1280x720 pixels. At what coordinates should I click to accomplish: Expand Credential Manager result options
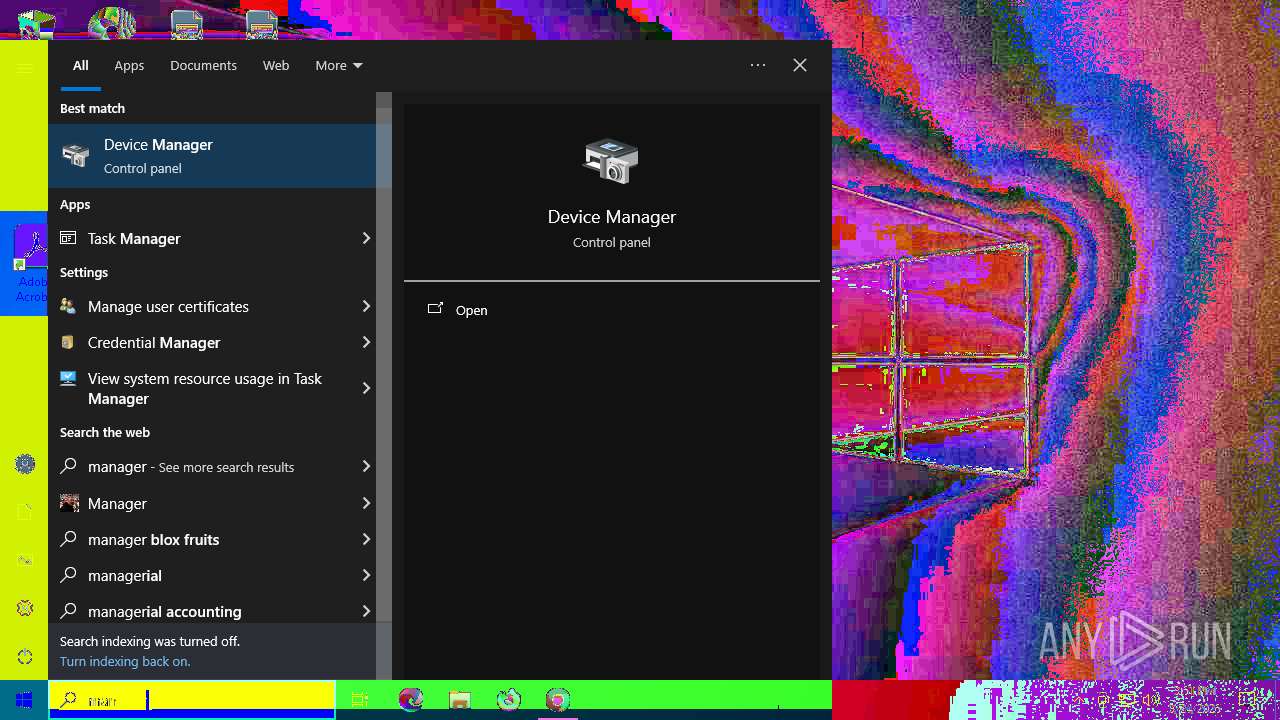point(366,342)
